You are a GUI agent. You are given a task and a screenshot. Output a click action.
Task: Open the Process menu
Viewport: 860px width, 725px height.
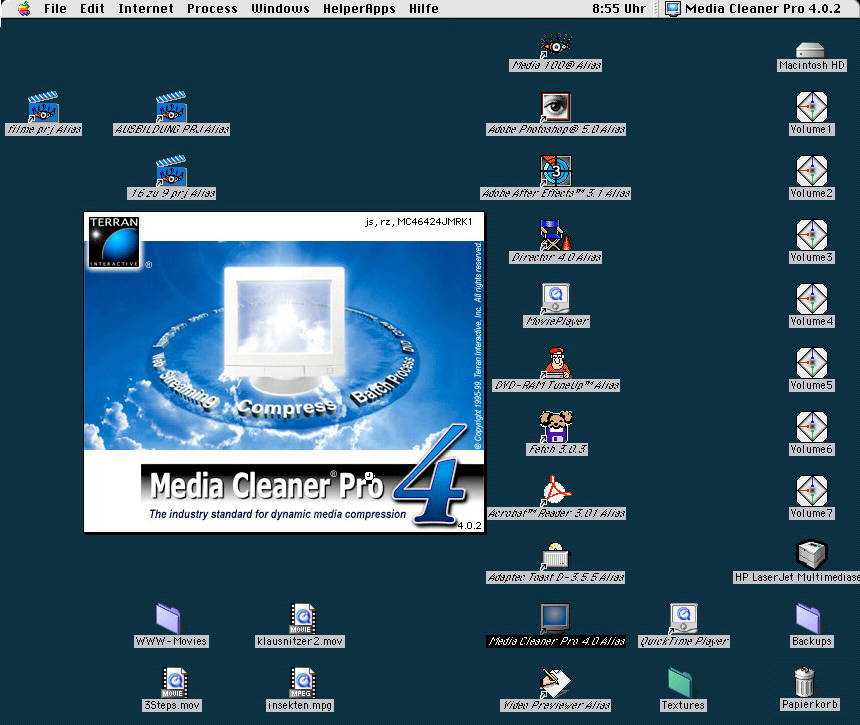point(212,9)
